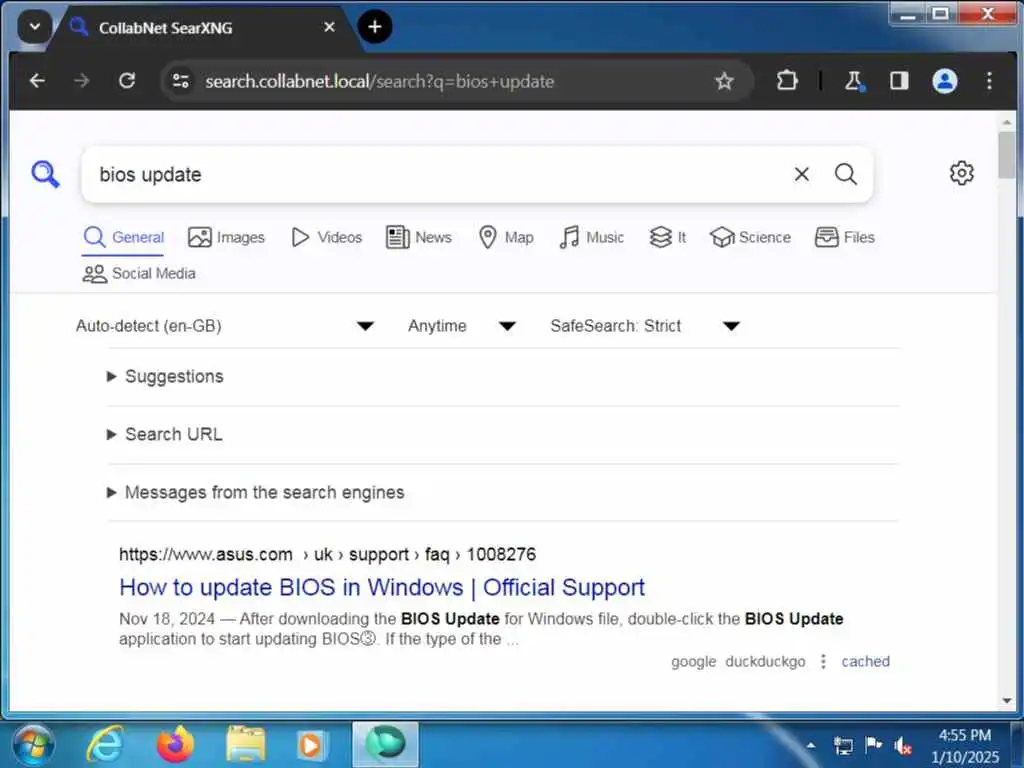Toggle the browser side panel icon
The width and height of the screenshot is (1024, 768).
[x=899, y=81]
